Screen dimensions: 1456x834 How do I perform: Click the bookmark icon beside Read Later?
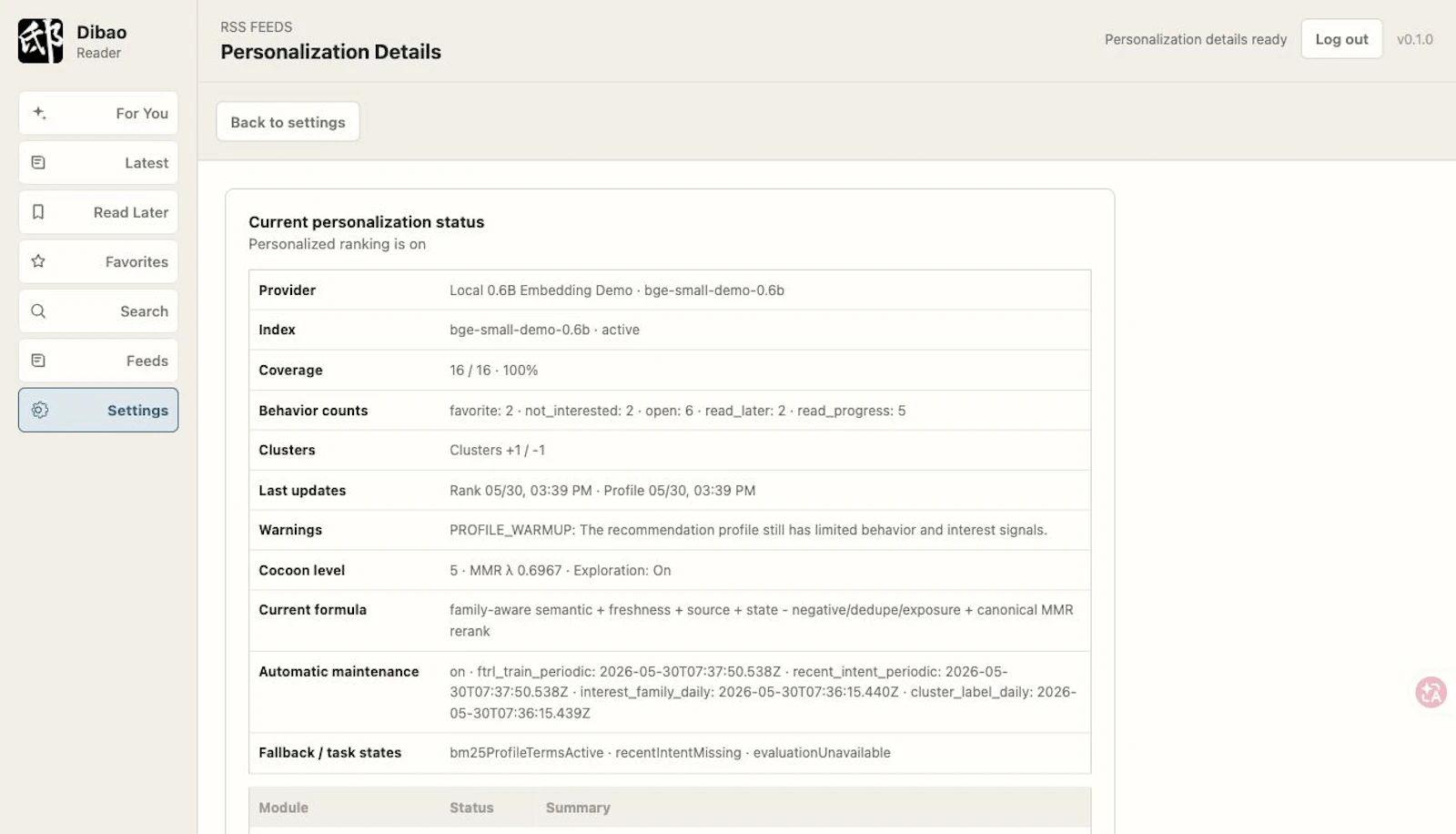pos(38,212)
